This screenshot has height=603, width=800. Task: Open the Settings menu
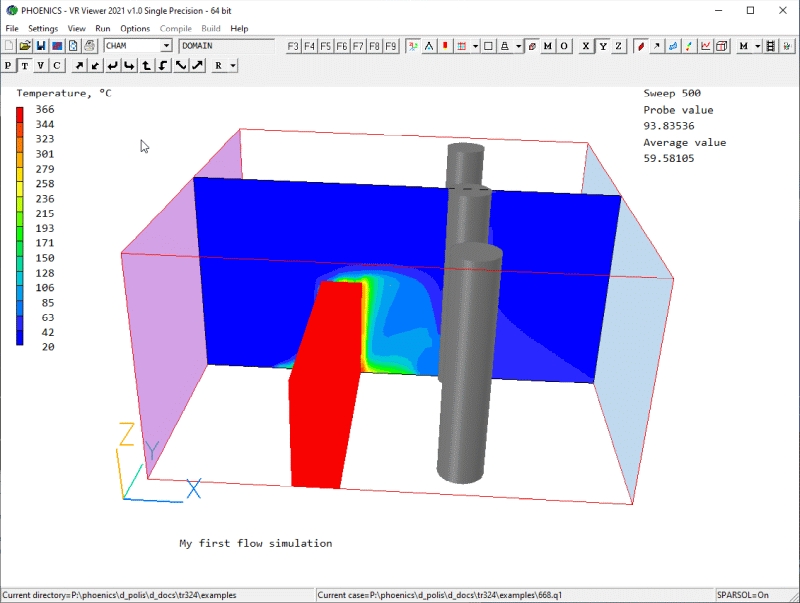coord(43,29)
